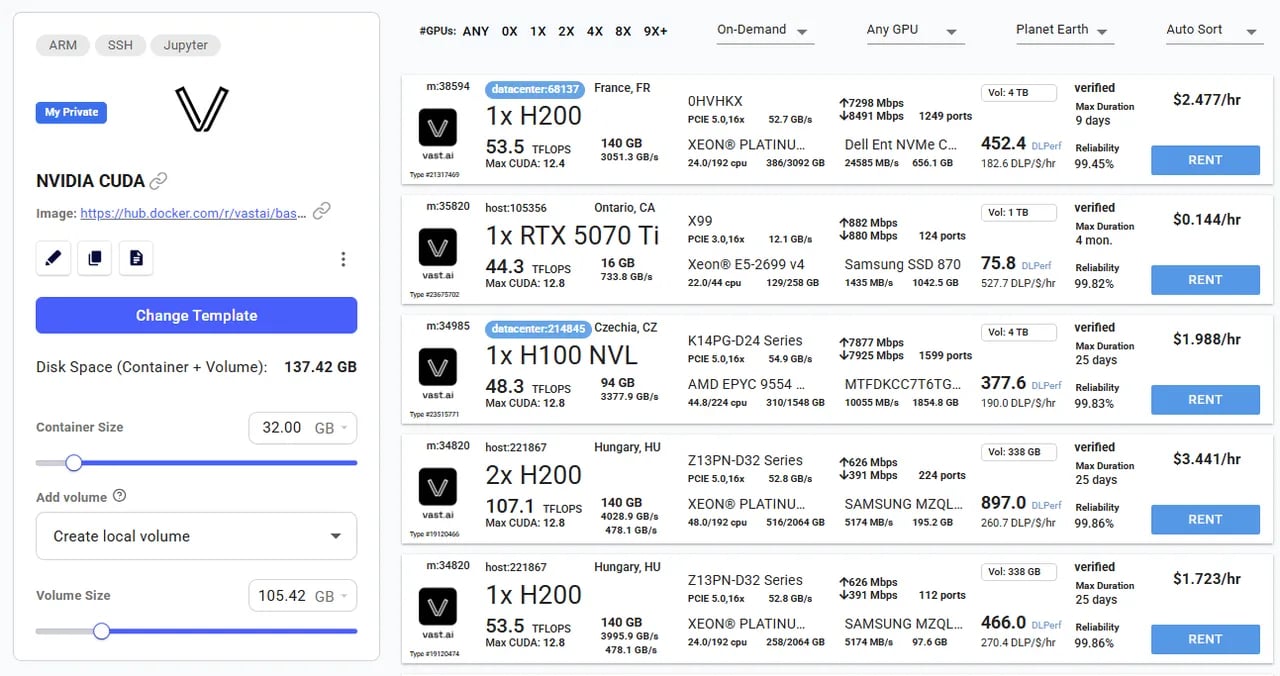The image size is (1280, 676).
Task: Click Vol: 4 TB box on France offer
Action: click(x=1019, y=92)
